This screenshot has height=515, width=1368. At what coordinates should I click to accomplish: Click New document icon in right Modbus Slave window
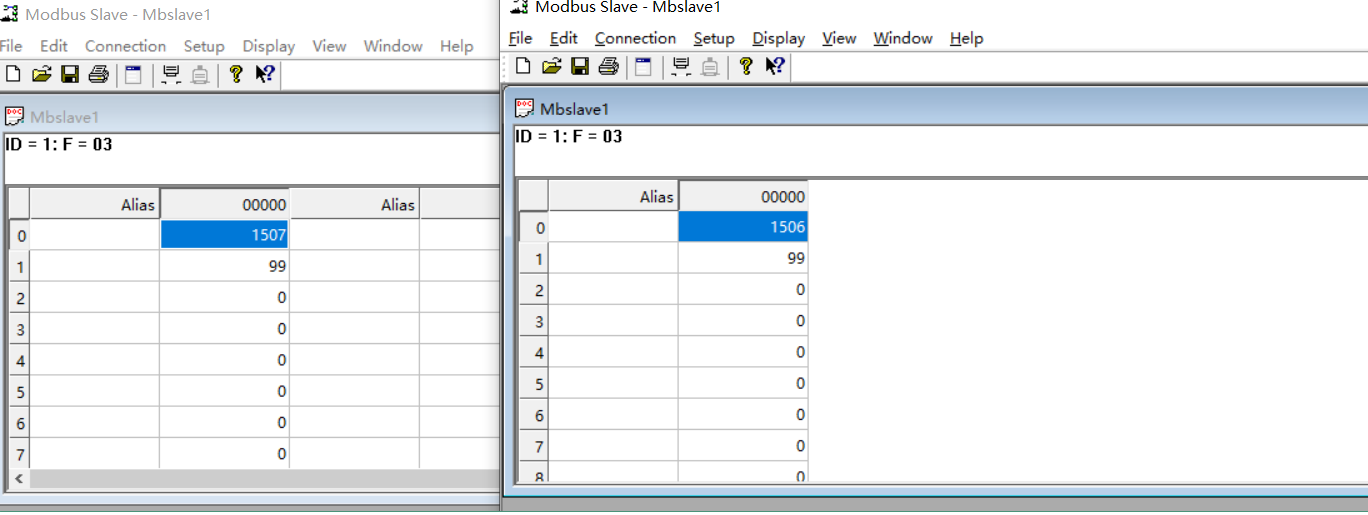tap(523, 66)
